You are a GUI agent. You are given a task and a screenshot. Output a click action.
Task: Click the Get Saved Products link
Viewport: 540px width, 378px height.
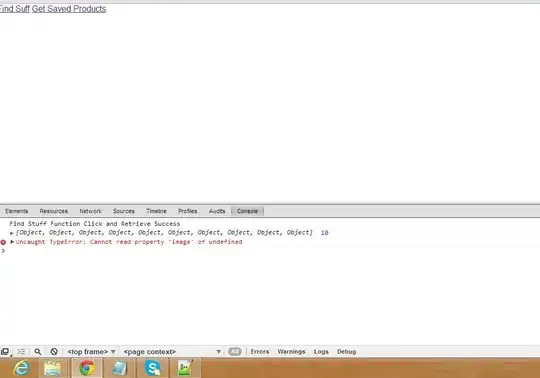click(69, 9)
